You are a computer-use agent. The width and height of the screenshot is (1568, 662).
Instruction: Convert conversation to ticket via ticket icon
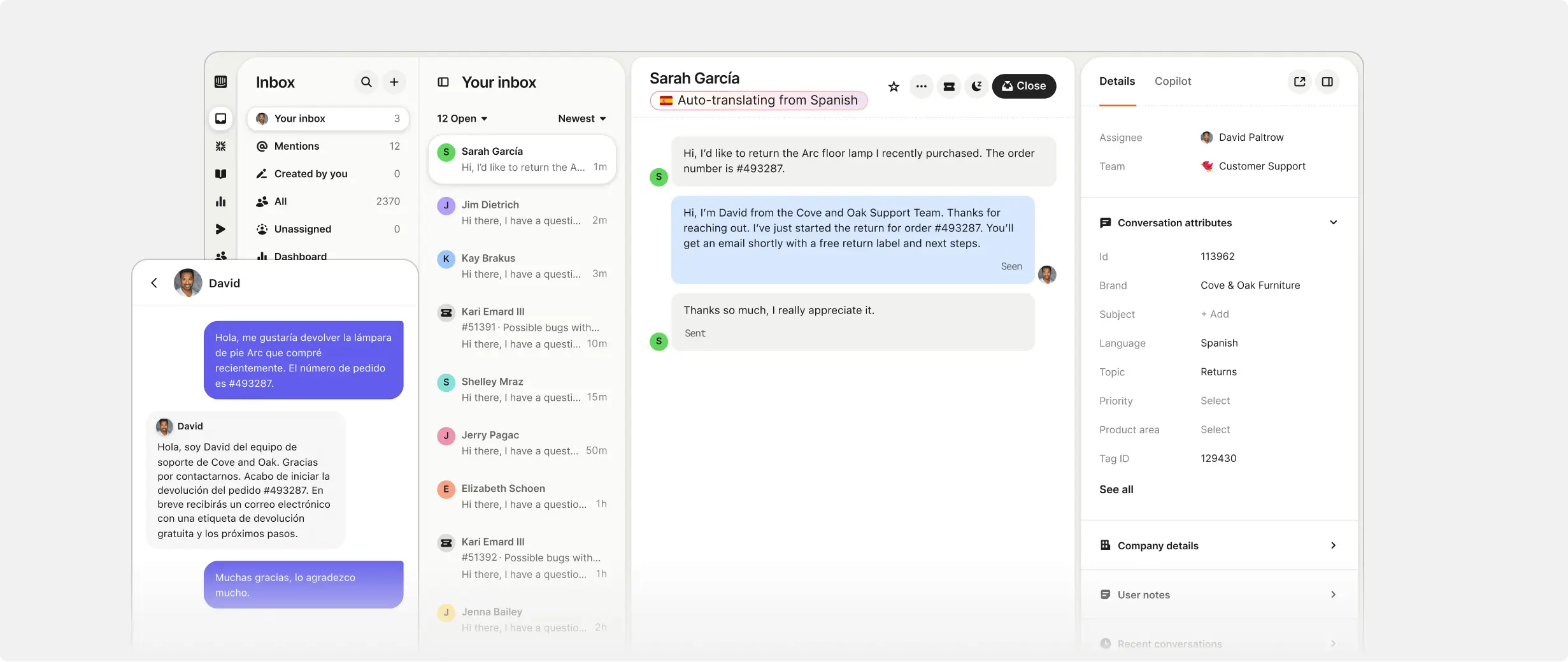point(949,86)
